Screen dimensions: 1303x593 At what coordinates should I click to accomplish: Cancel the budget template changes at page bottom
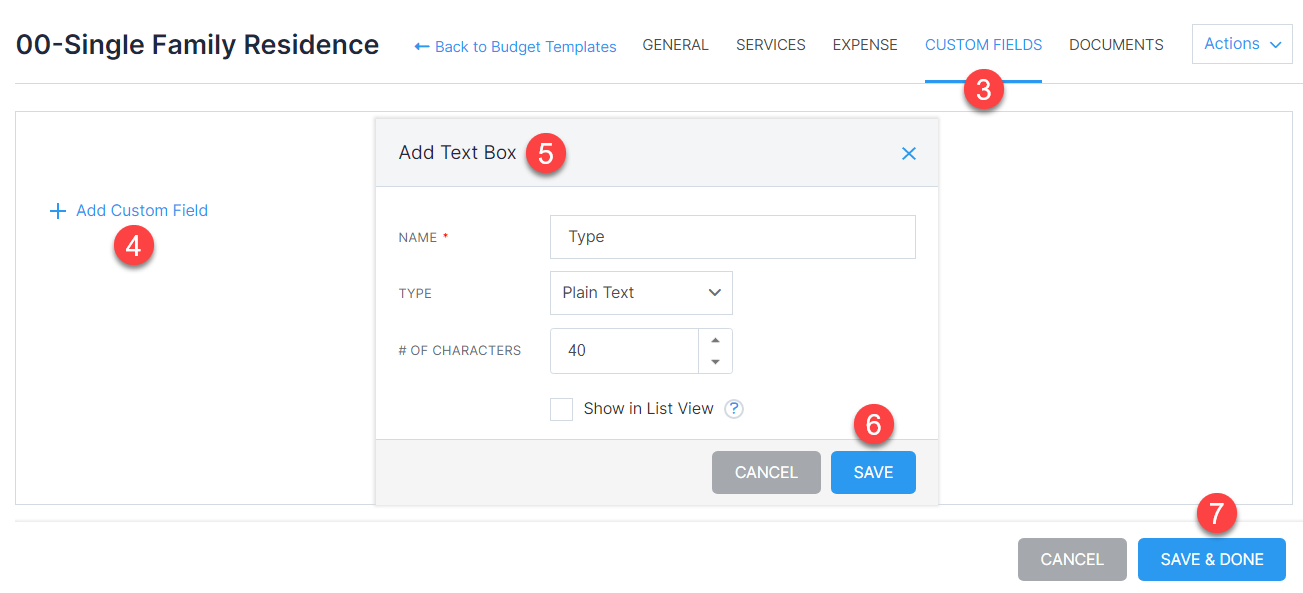tap(1072, 559)
